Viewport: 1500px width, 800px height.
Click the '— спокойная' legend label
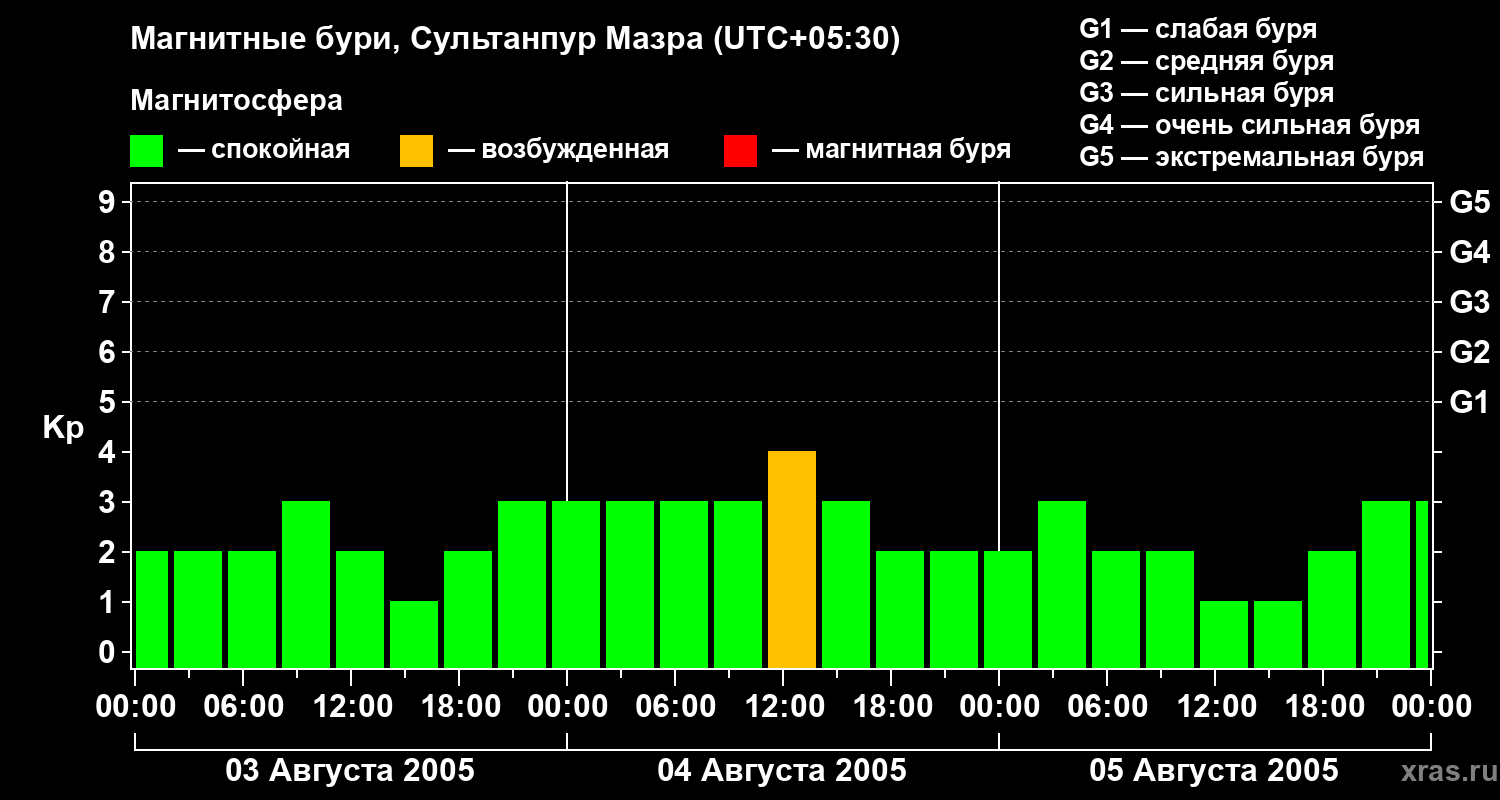[x=264, y=151]
